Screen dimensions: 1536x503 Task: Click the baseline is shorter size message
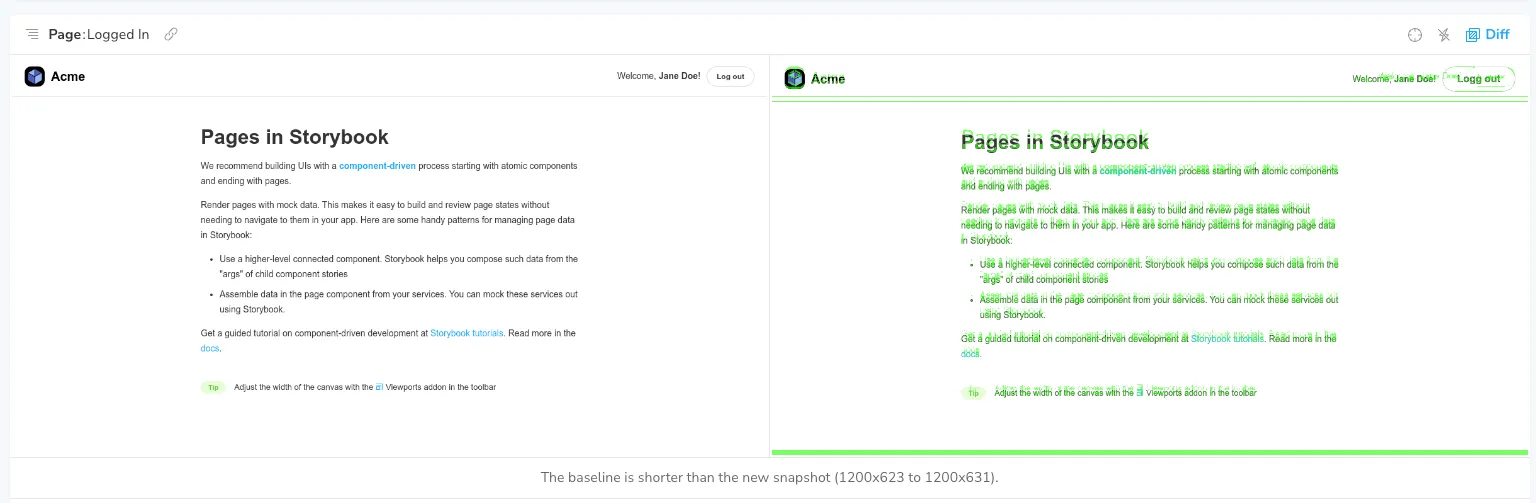[768, 478]
